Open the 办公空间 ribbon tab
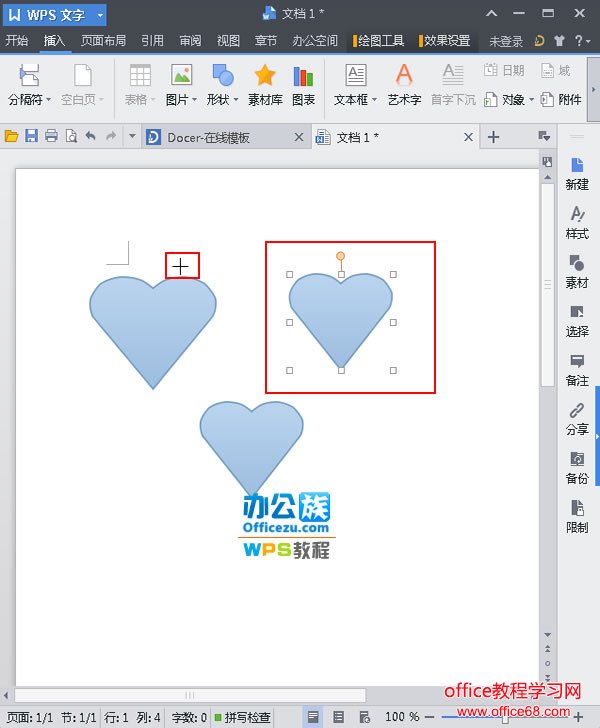 coord(315,41)
